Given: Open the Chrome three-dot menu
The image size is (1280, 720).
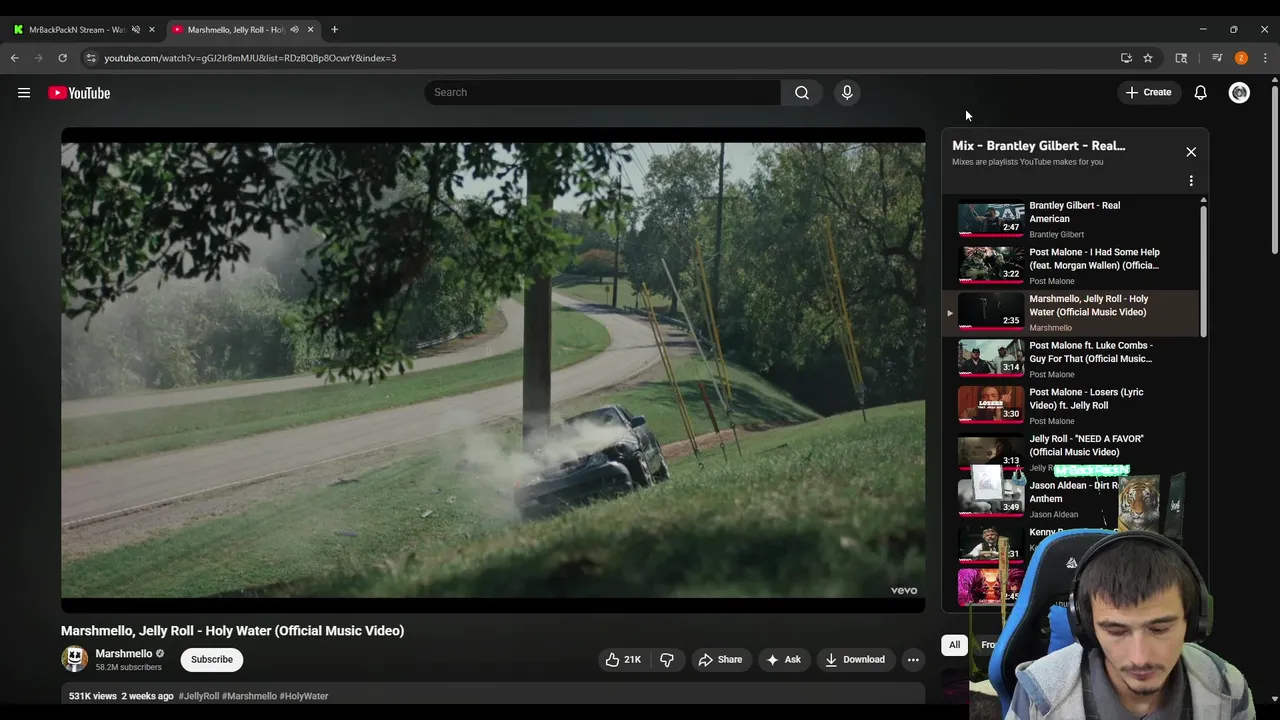Looking at the screenshot, I should (x=1265, y=58).
